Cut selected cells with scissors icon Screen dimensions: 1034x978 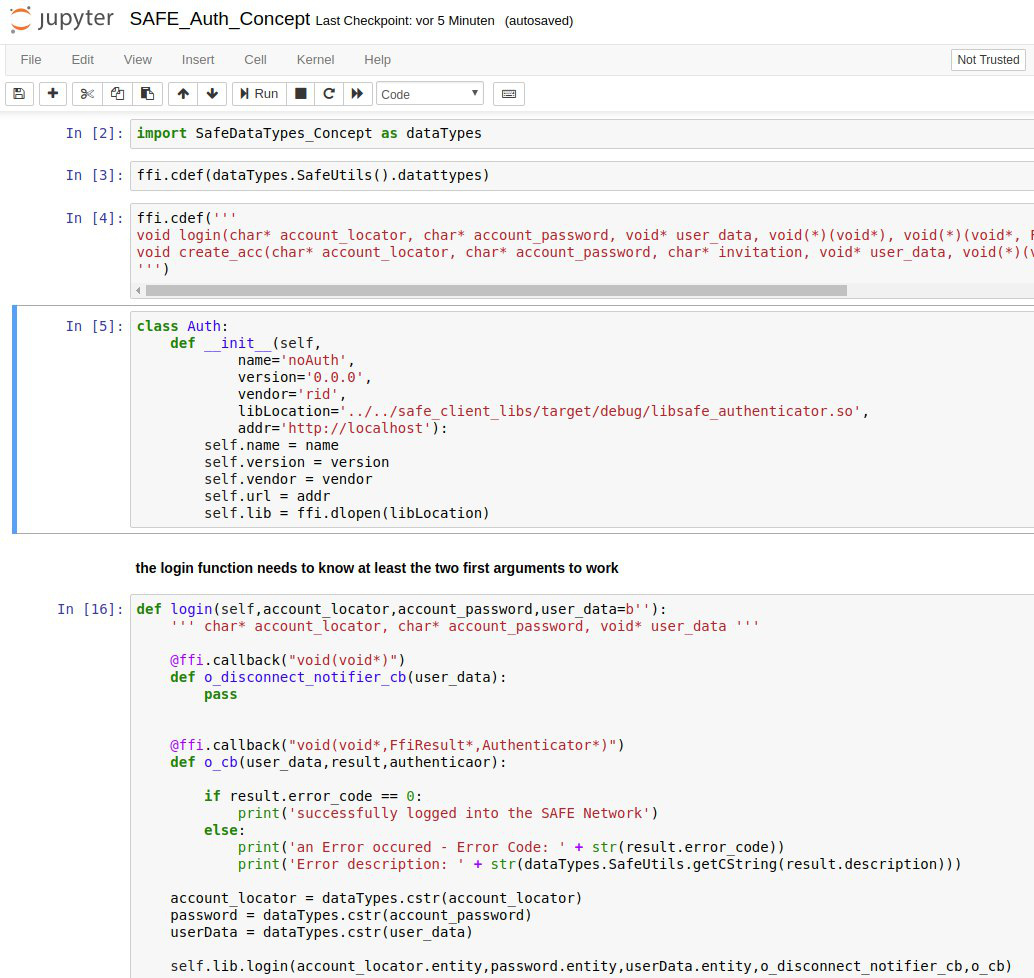coord(87,94)
